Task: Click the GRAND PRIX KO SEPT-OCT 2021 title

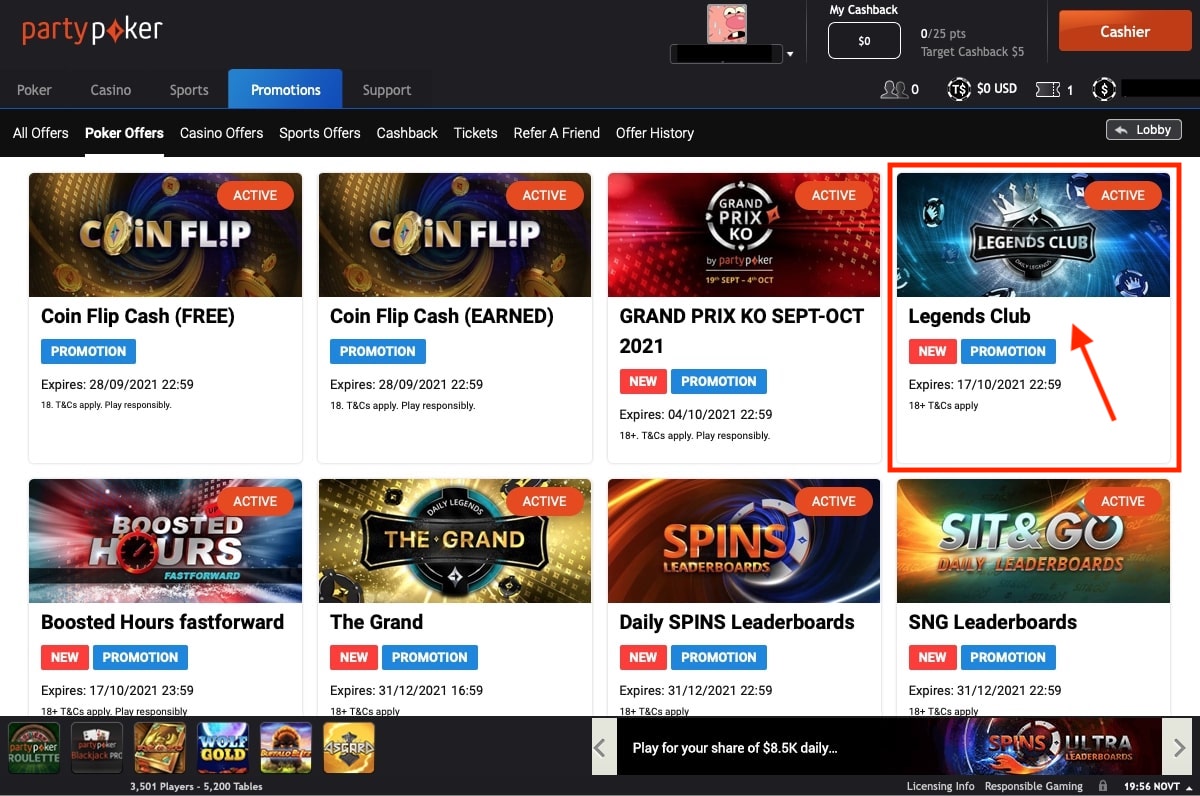Action: tap(744, 331)
